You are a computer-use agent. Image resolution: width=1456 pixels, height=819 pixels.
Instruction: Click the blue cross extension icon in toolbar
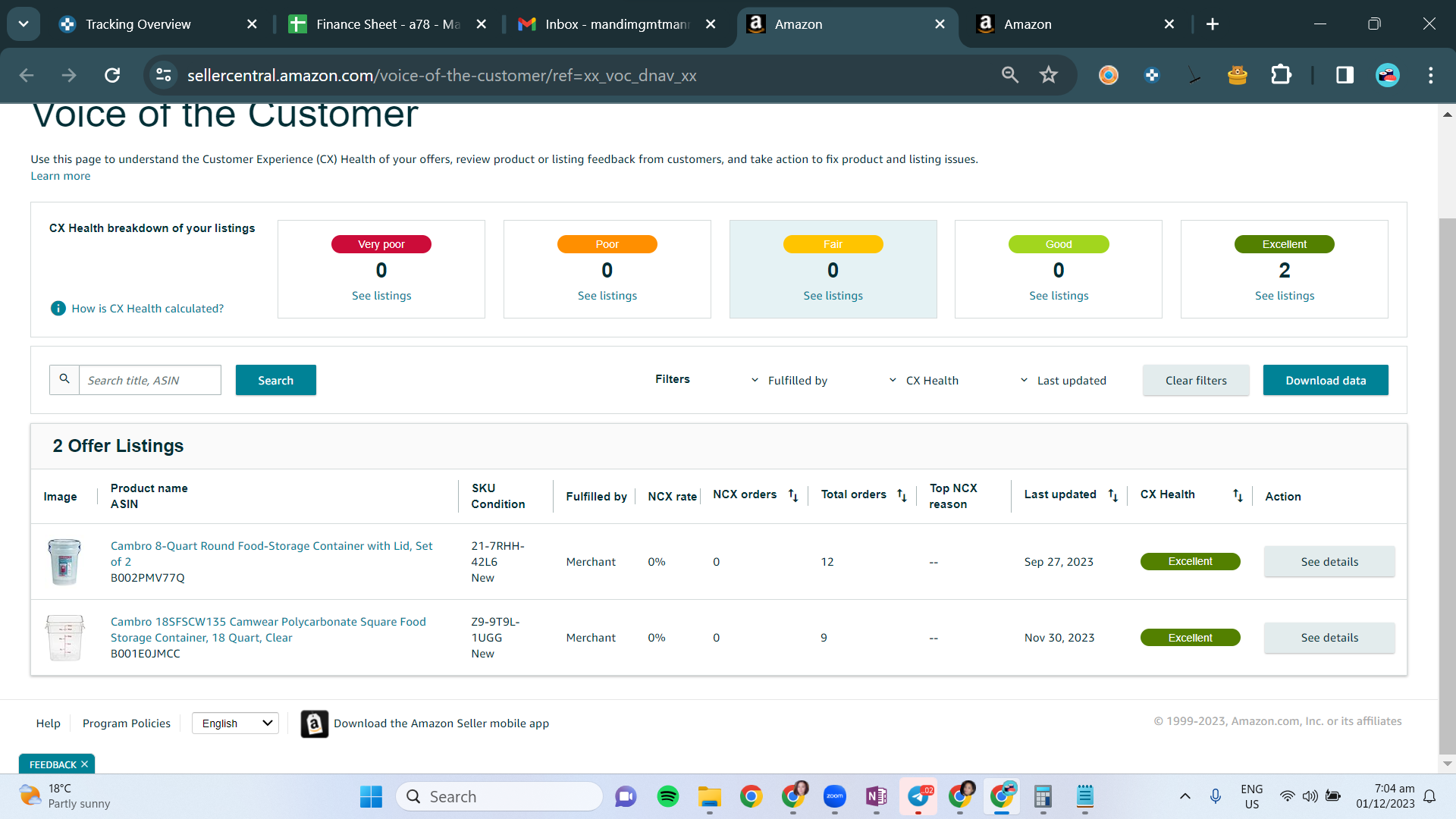[1152, 75]
